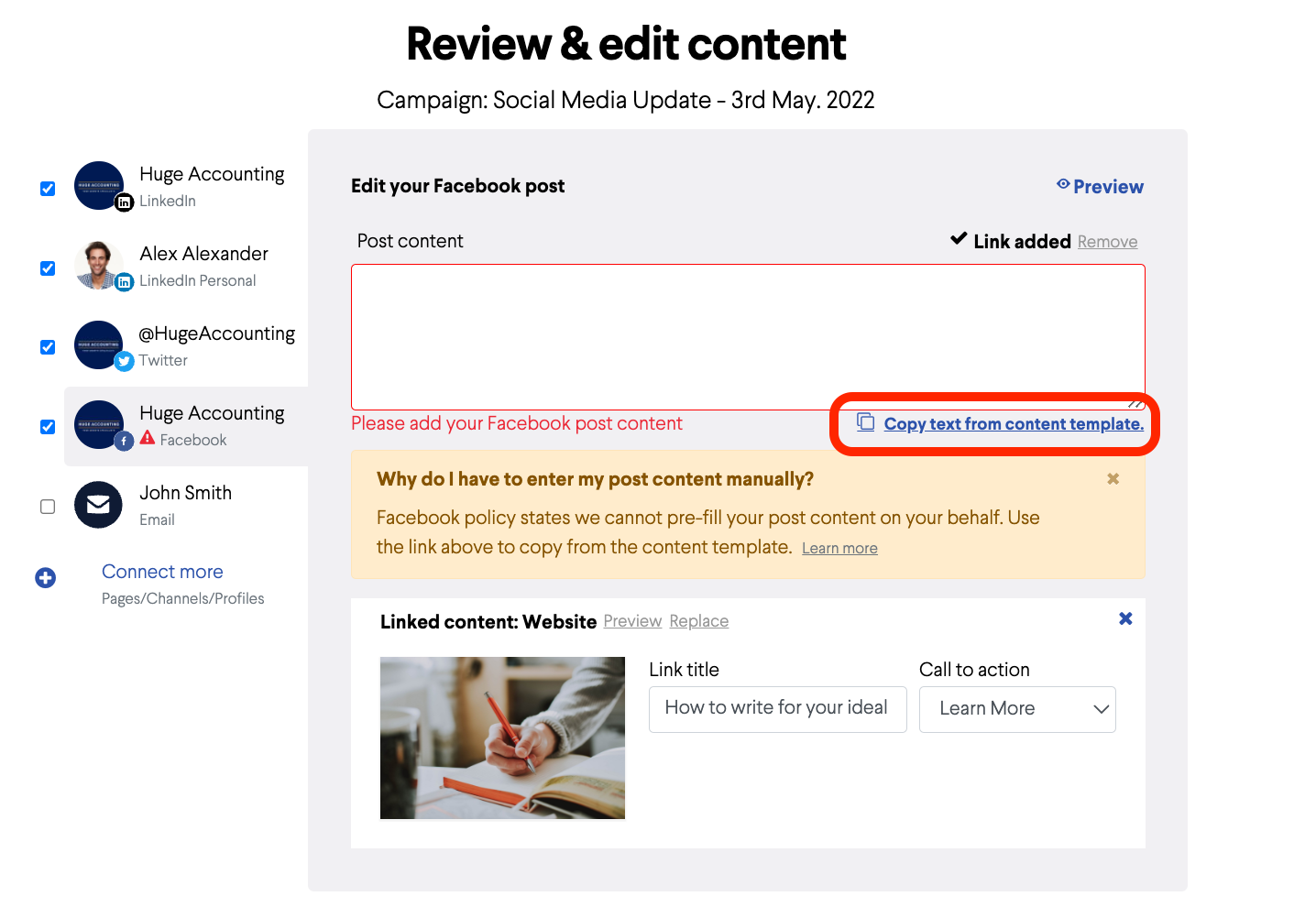
Task: Select the Alex Alexander LinkedIn Personal channel
Action: click(186, 266)
